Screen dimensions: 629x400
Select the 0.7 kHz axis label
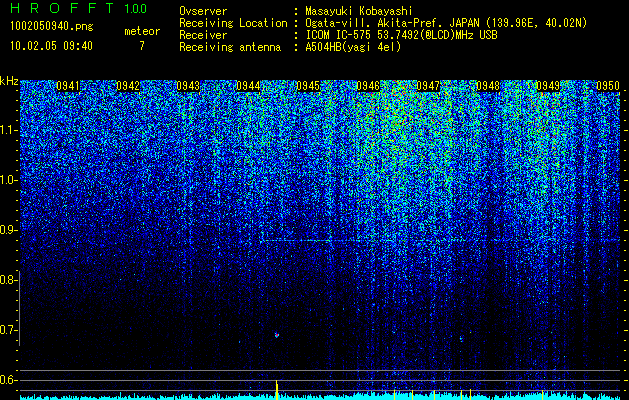[x=7, y=330]
